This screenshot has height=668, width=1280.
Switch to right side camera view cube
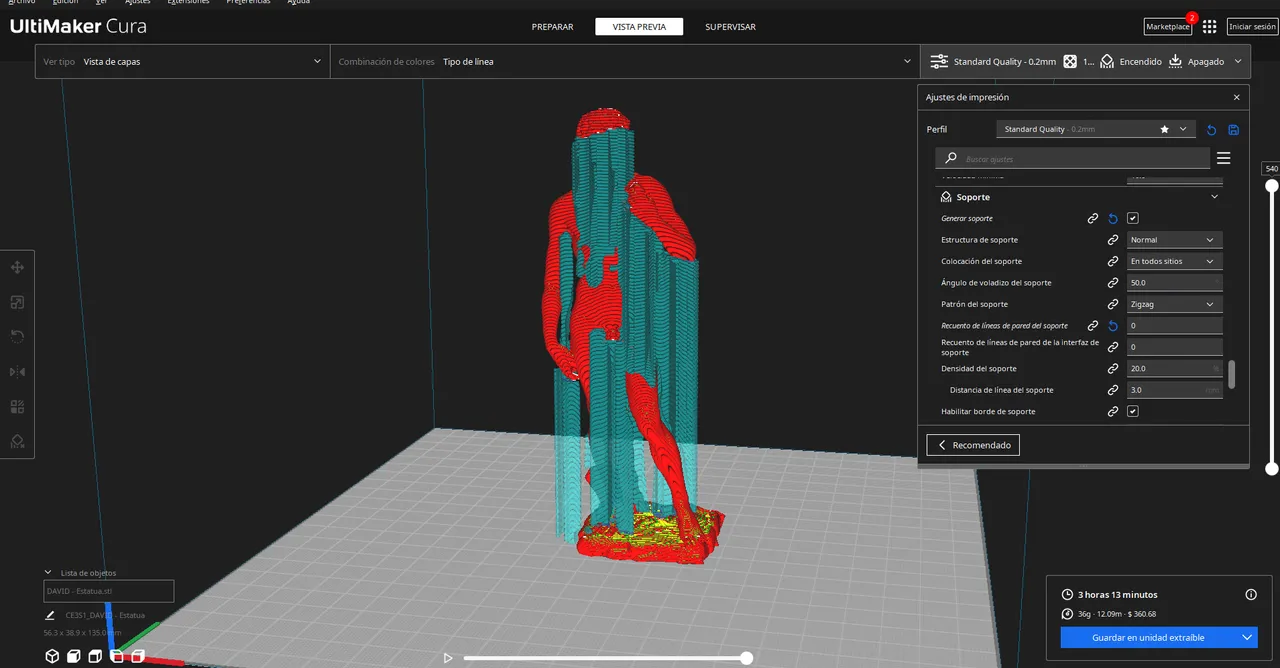tap(138, 657)
